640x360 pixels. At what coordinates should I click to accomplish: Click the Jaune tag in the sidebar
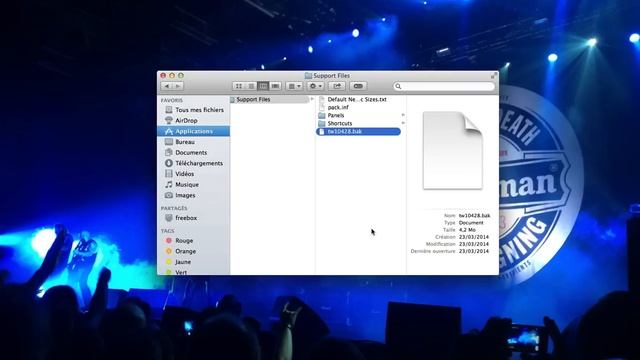[193, 262]
